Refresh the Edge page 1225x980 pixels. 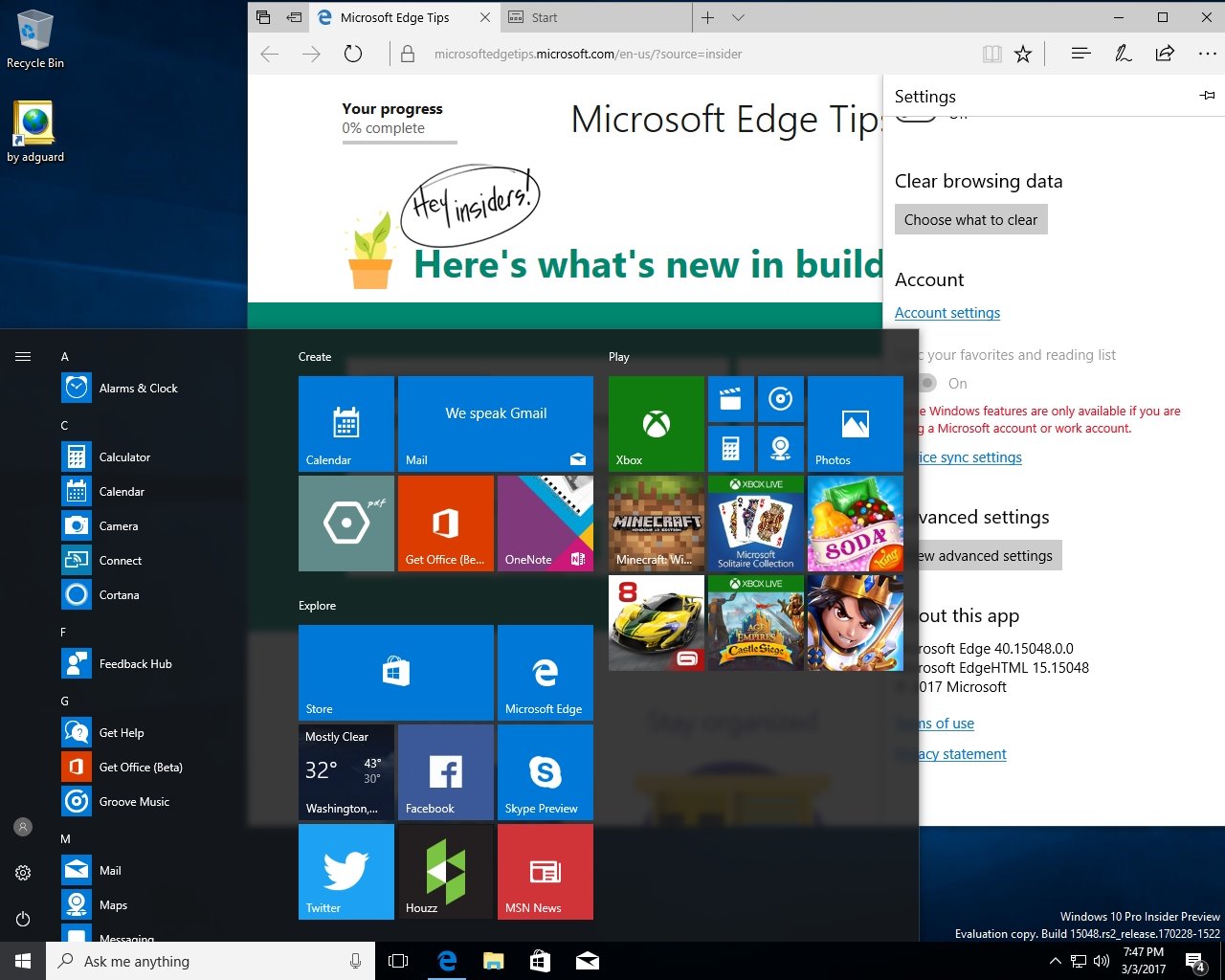pyautogui.click(x=353, y=54)
